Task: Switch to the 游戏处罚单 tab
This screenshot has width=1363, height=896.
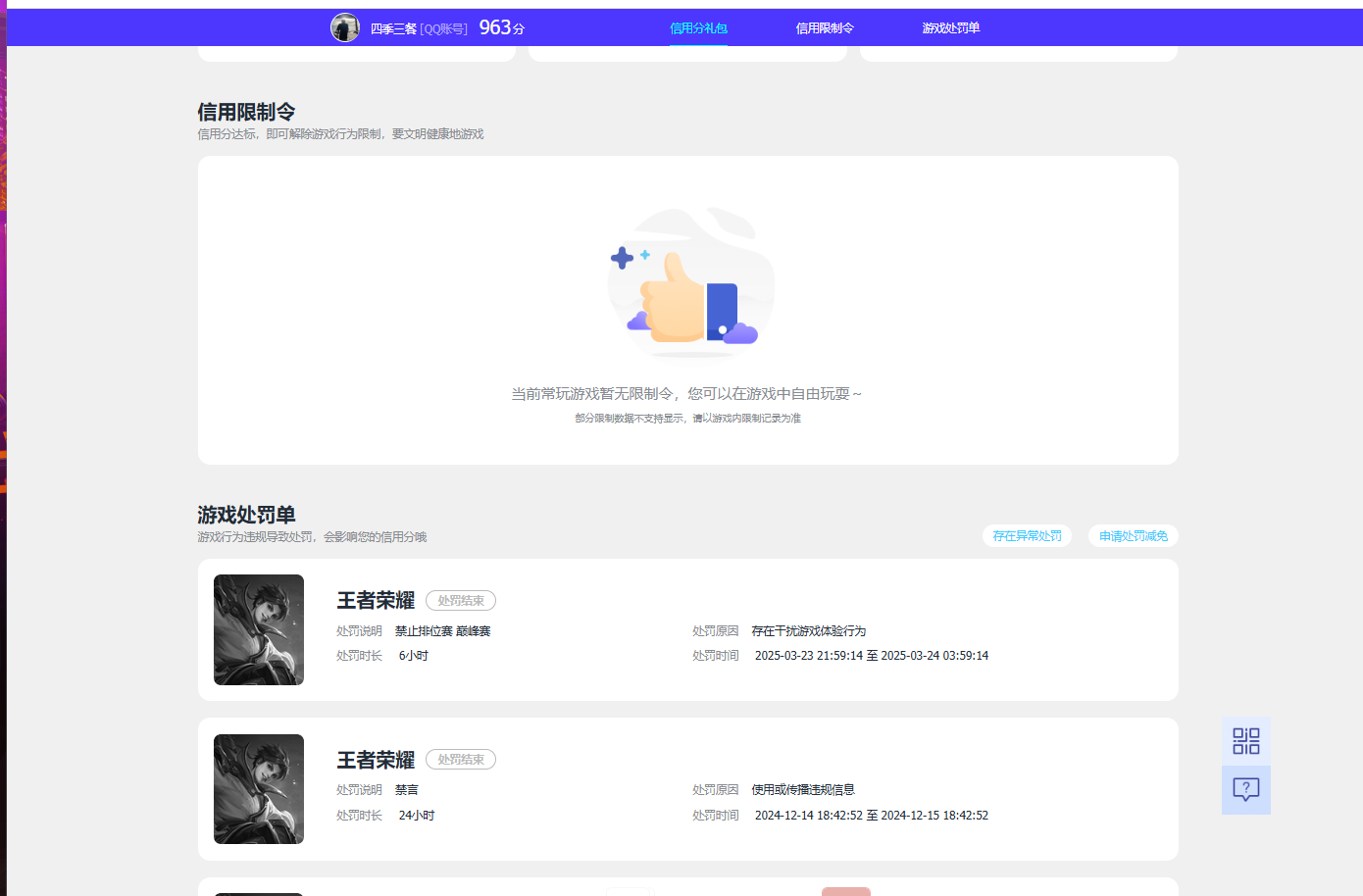Action: pyautogui.click(x=950, y=28)
